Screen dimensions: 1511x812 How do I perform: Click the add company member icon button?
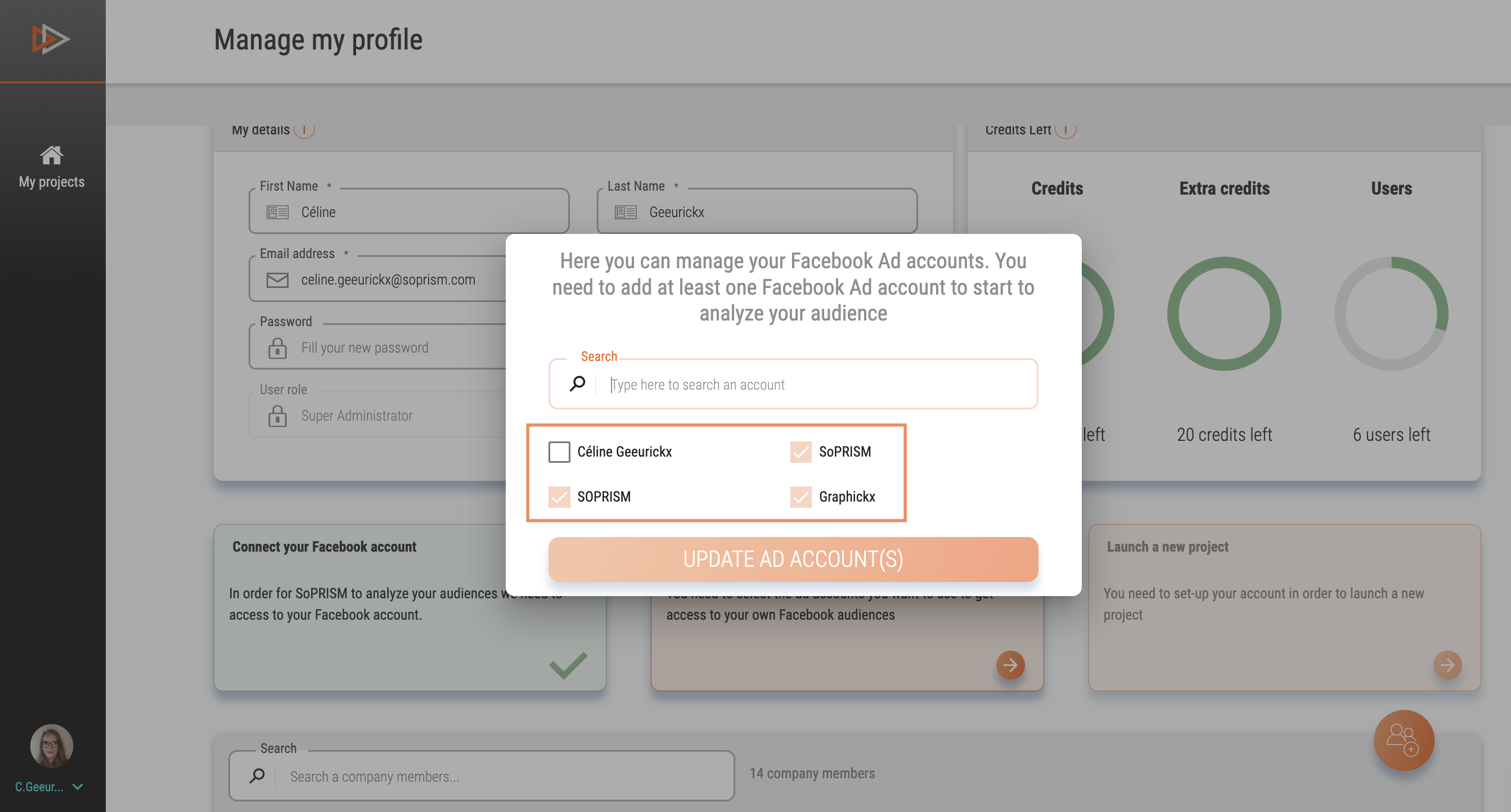[x=1404, y=741]
